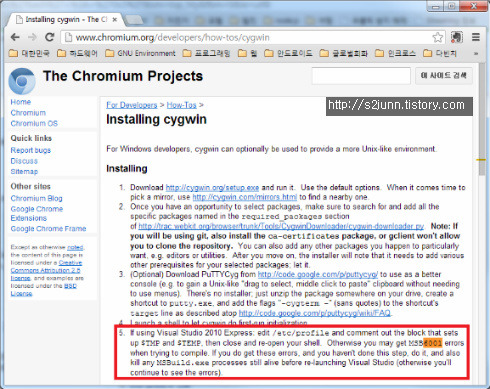Click the Chromium logo image
Screen dimensions: 490x389
click(x=22, y=81)
